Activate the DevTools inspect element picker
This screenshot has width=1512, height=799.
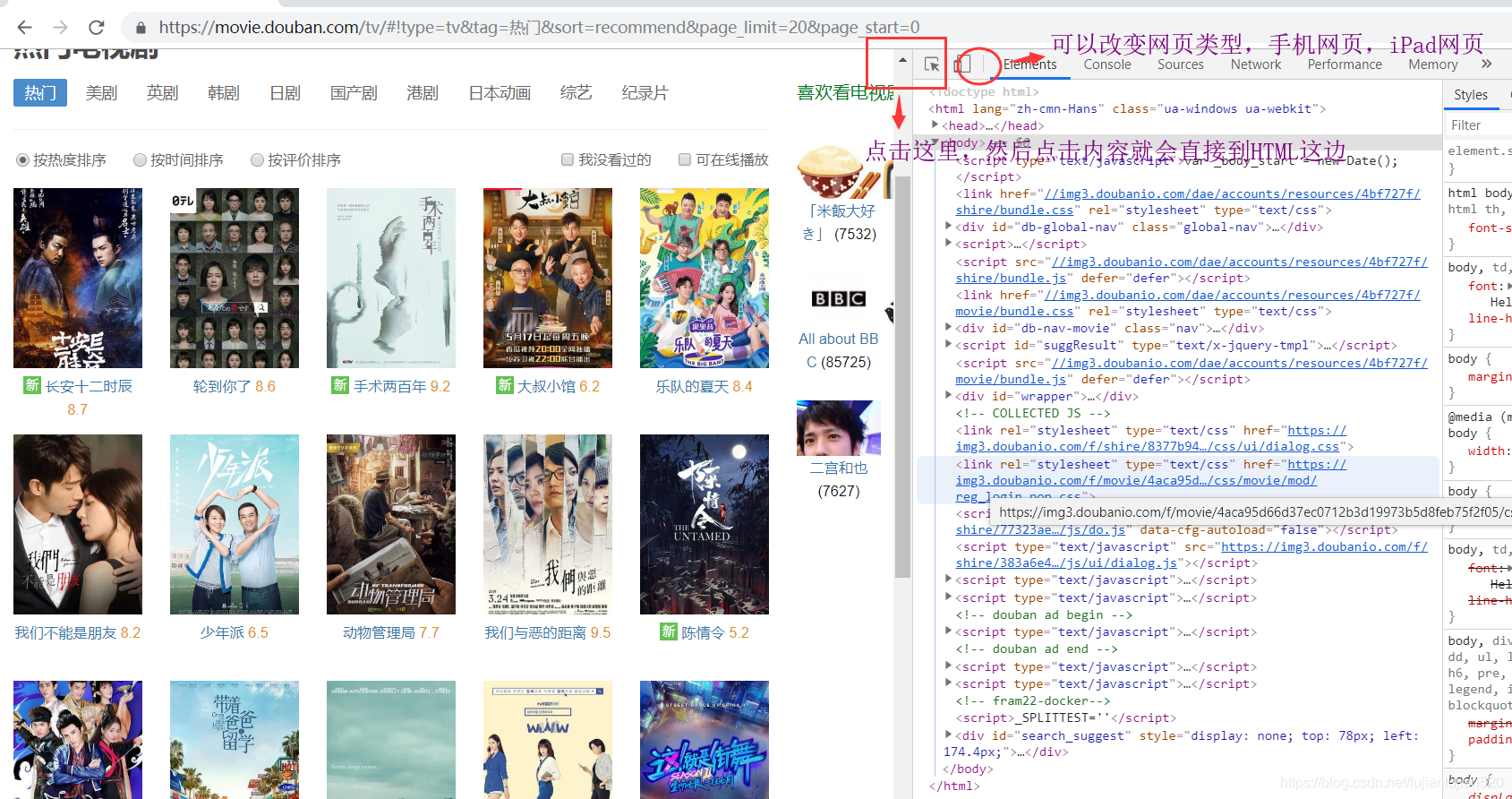(932, 64)
